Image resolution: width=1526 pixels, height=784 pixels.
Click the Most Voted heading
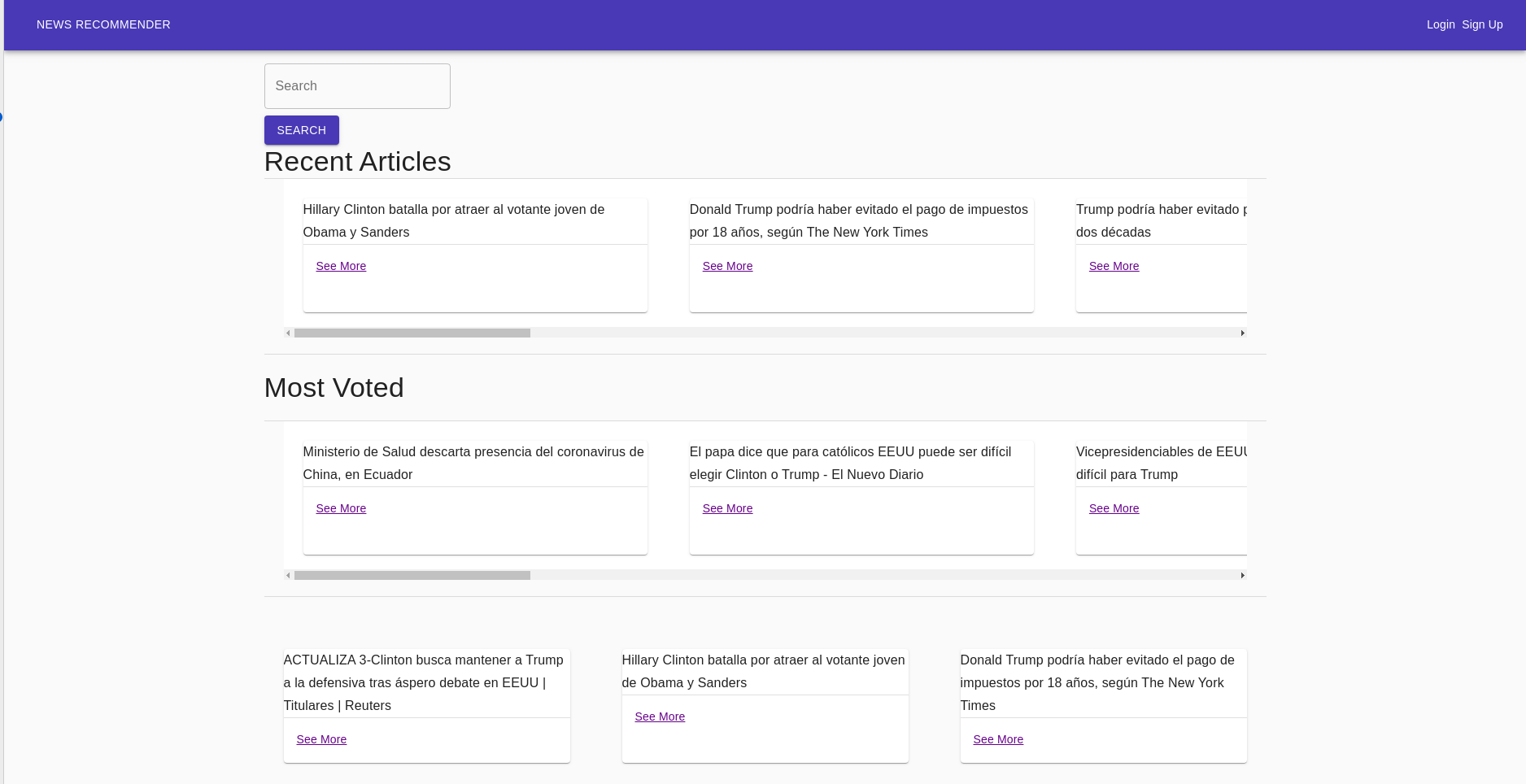point(334,388)
